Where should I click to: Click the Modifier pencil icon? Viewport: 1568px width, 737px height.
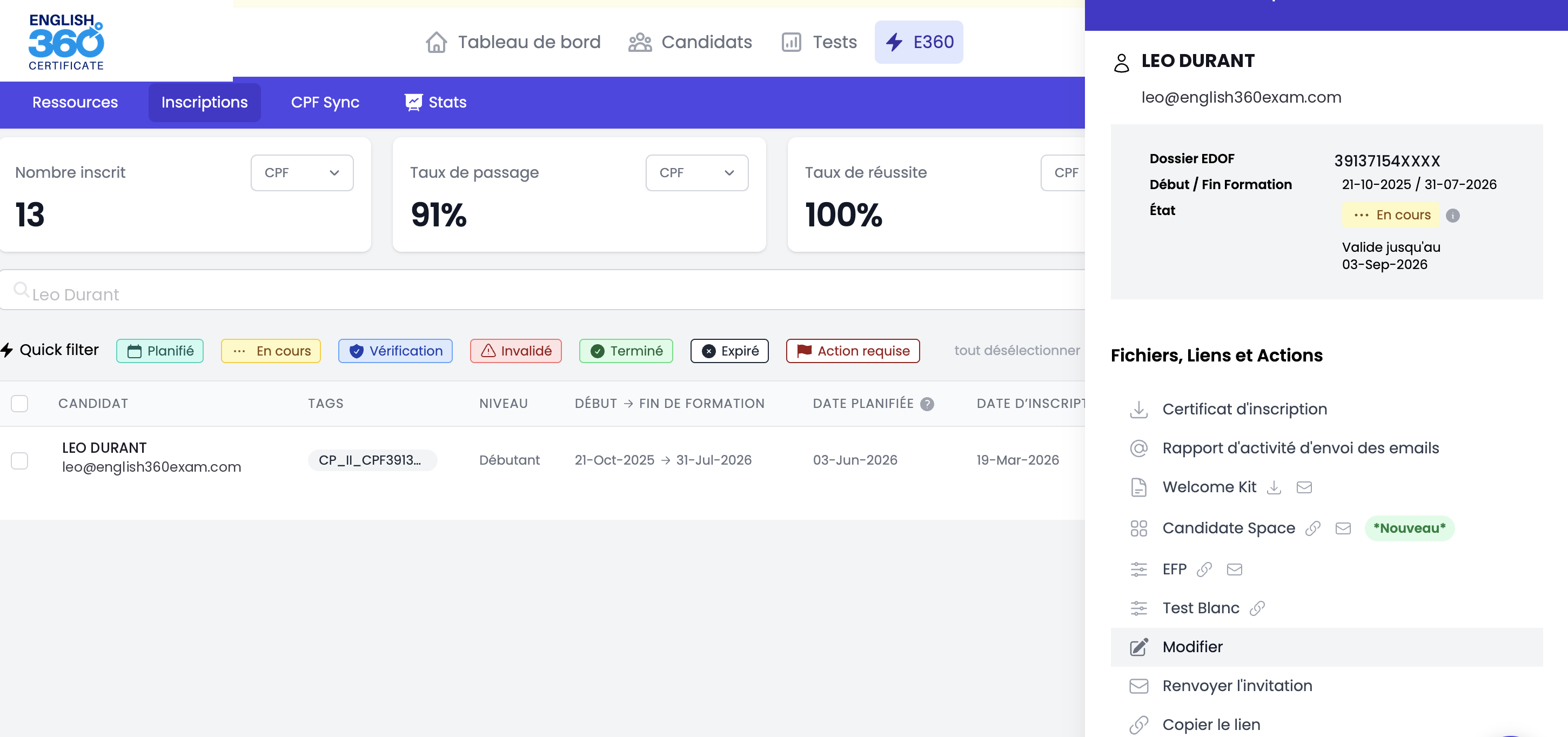(x=1138, y=647)
